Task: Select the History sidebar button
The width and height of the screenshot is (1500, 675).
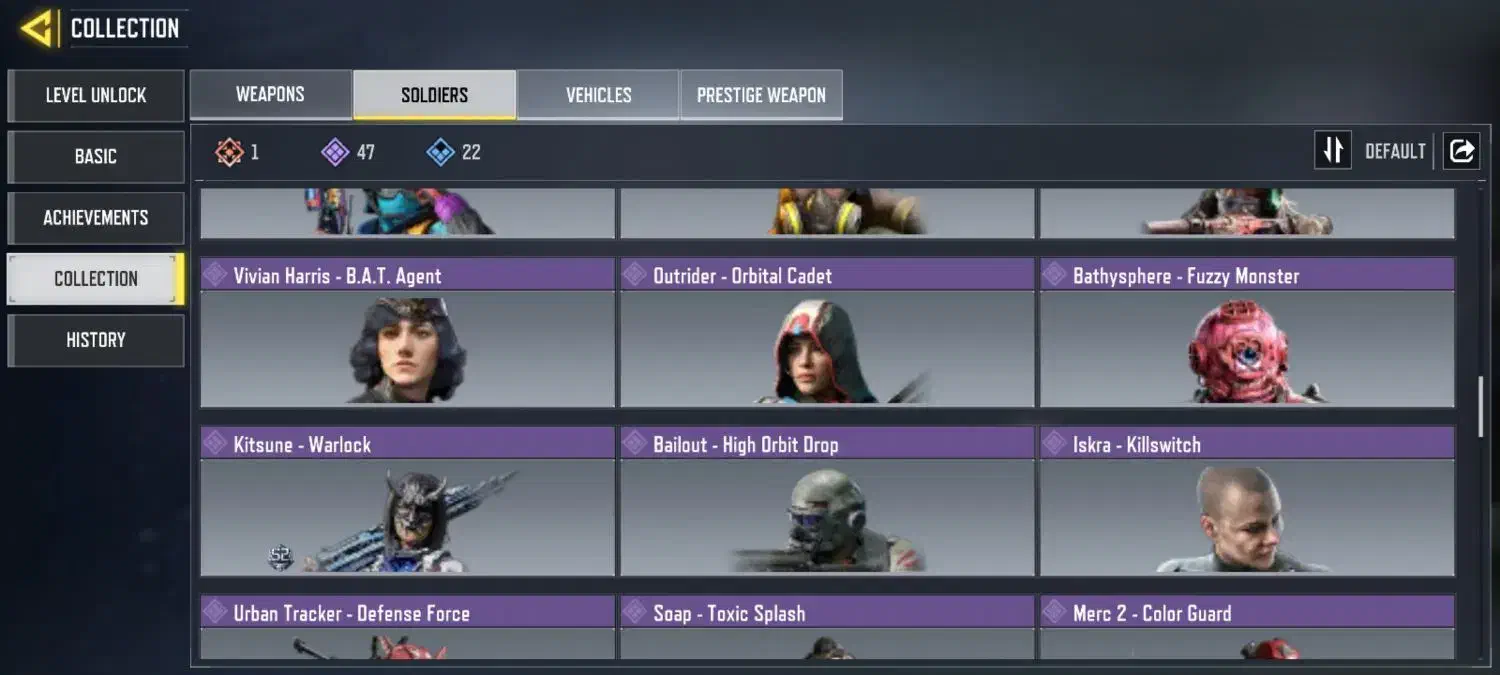Action: 96,340
